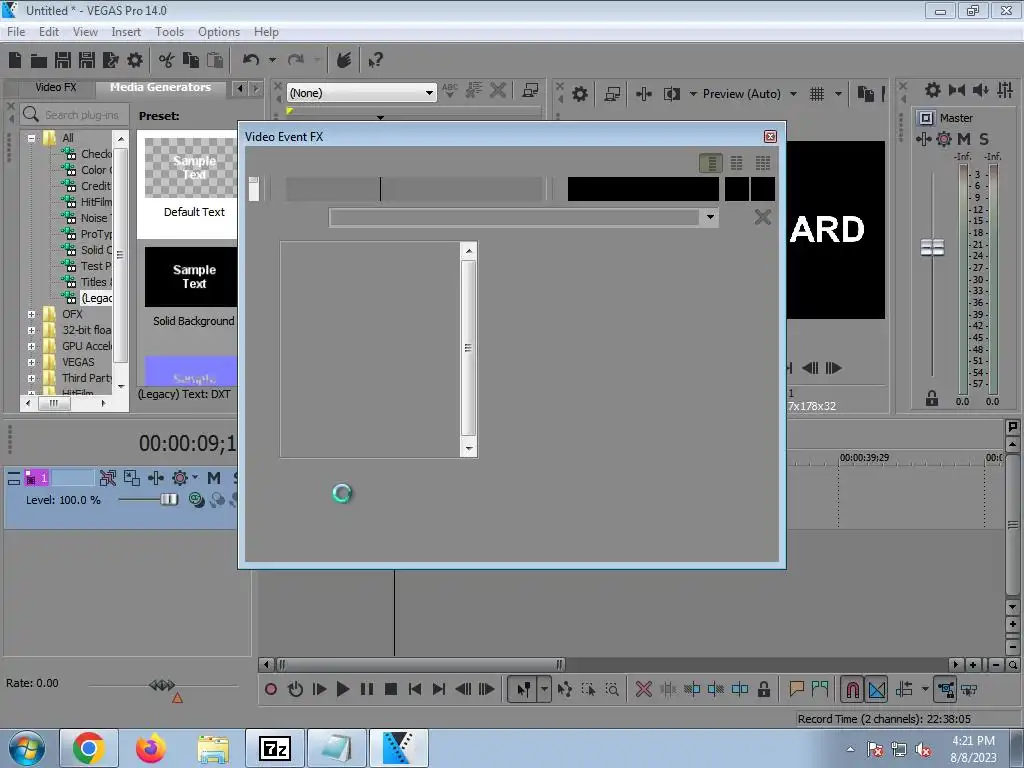Toggle the Master fader lock icon
The width and height of the screenshot is (1024, 768).
click(x=932, y=398)
